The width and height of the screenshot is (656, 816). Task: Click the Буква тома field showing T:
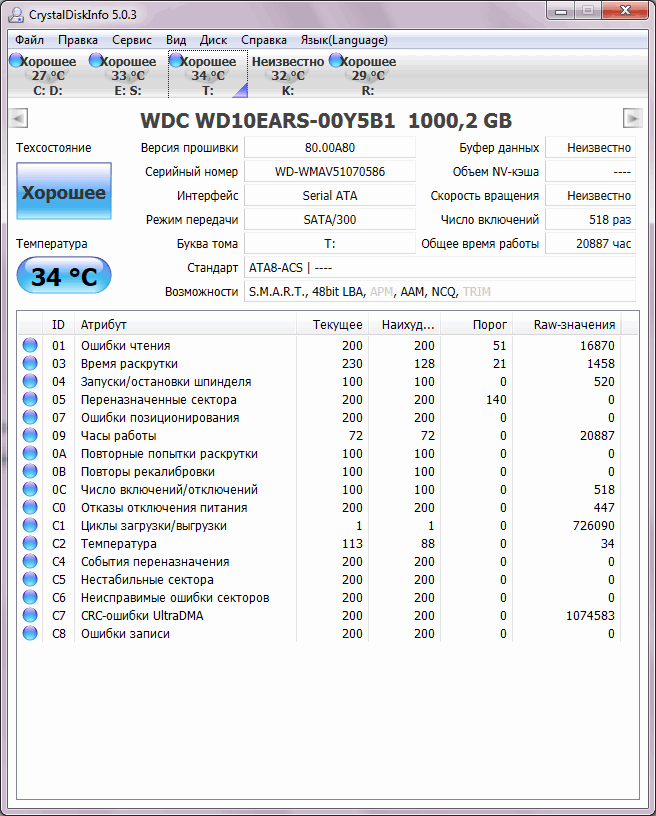(330, 244)
